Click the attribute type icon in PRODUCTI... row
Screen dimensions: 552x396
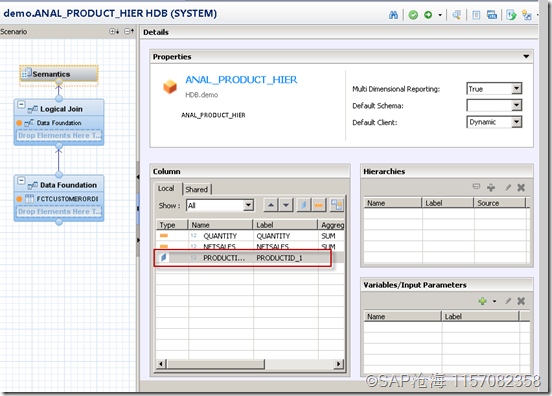[x=163, y=258]
